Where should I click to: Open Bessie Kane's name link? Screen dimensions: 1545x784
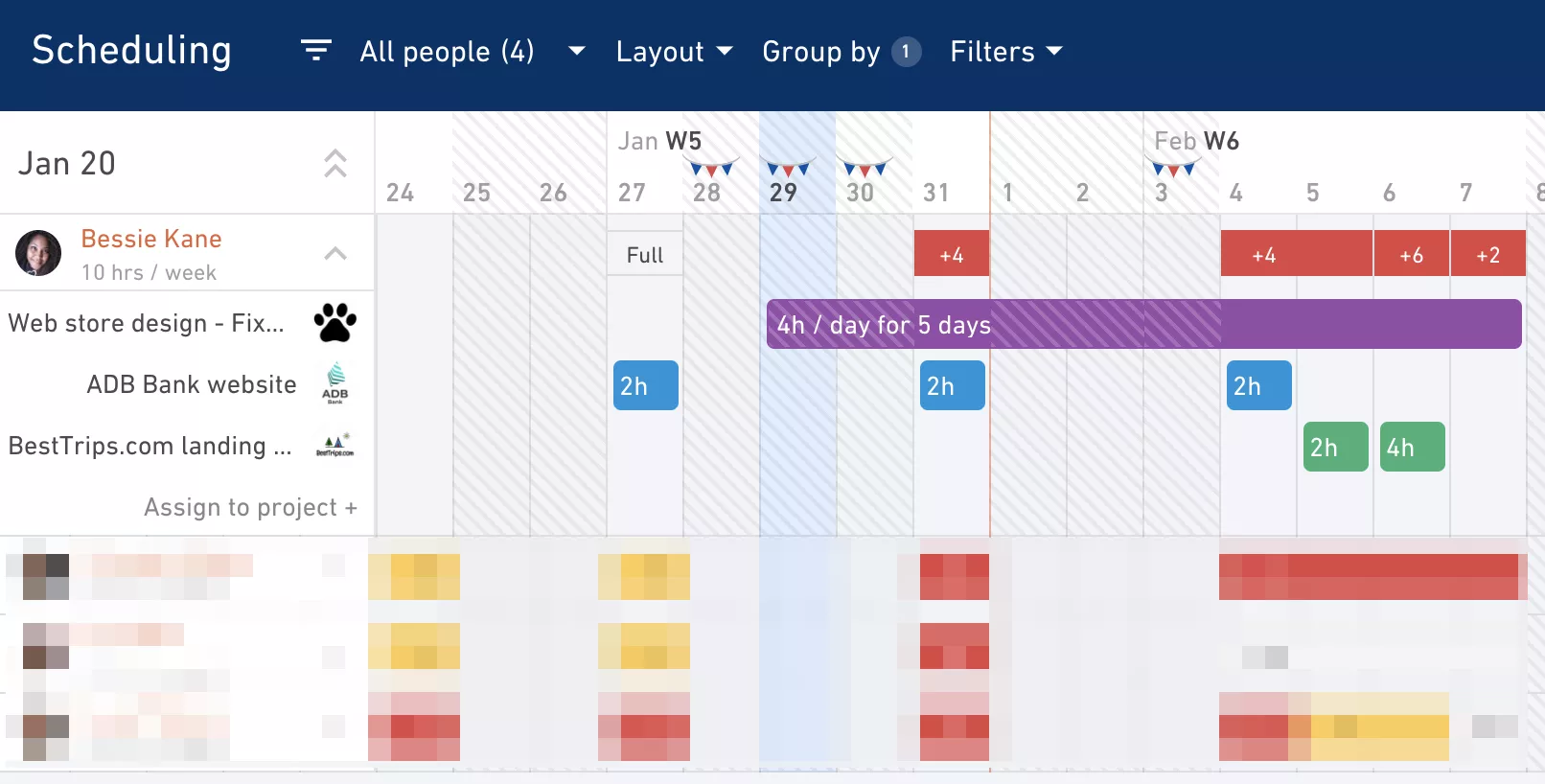pyautogui.click(x=151, y=239)
